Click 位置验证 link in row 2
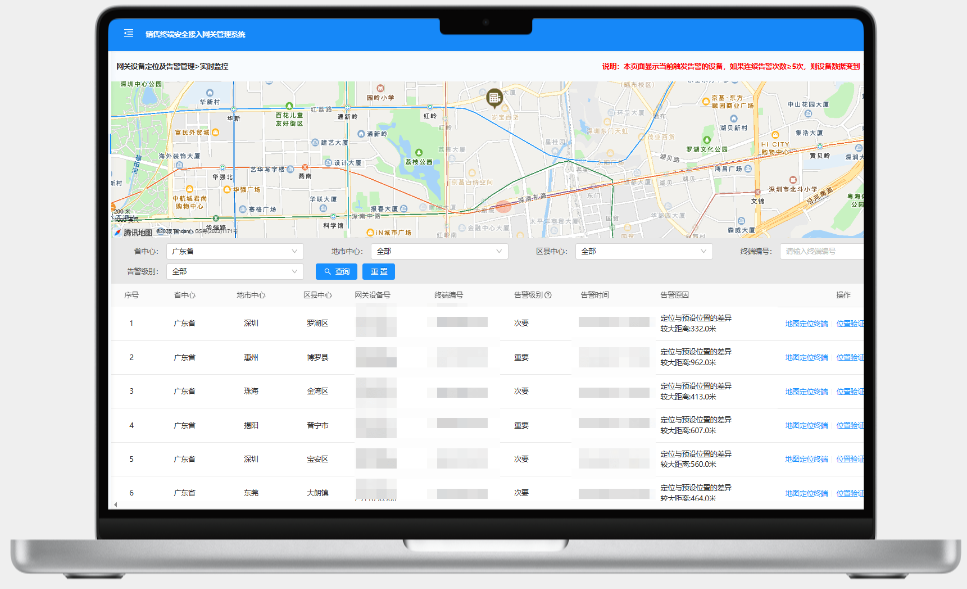Image resolution: width=967 pixels, height=589 pixels. [849, 357]
